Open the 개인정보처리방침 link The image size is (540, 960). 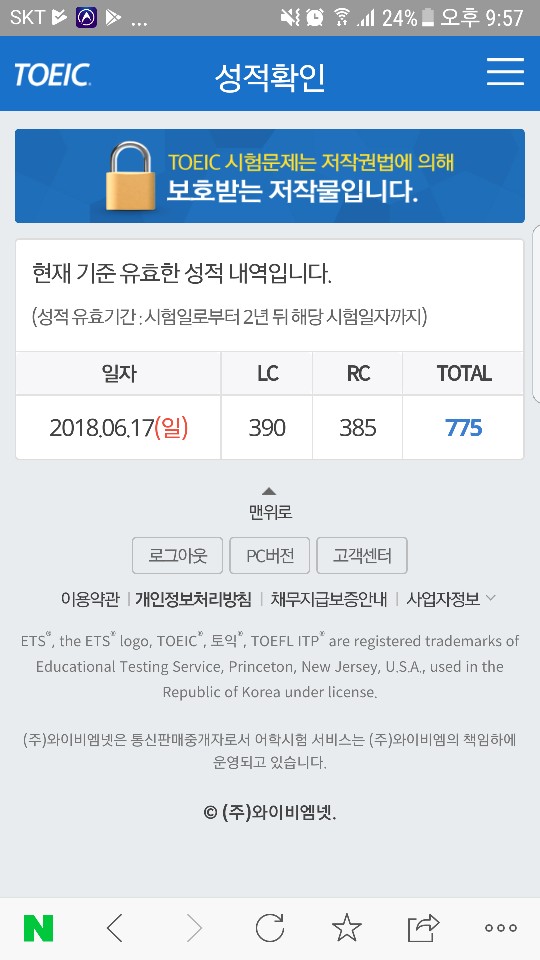(x=193, y=599)
